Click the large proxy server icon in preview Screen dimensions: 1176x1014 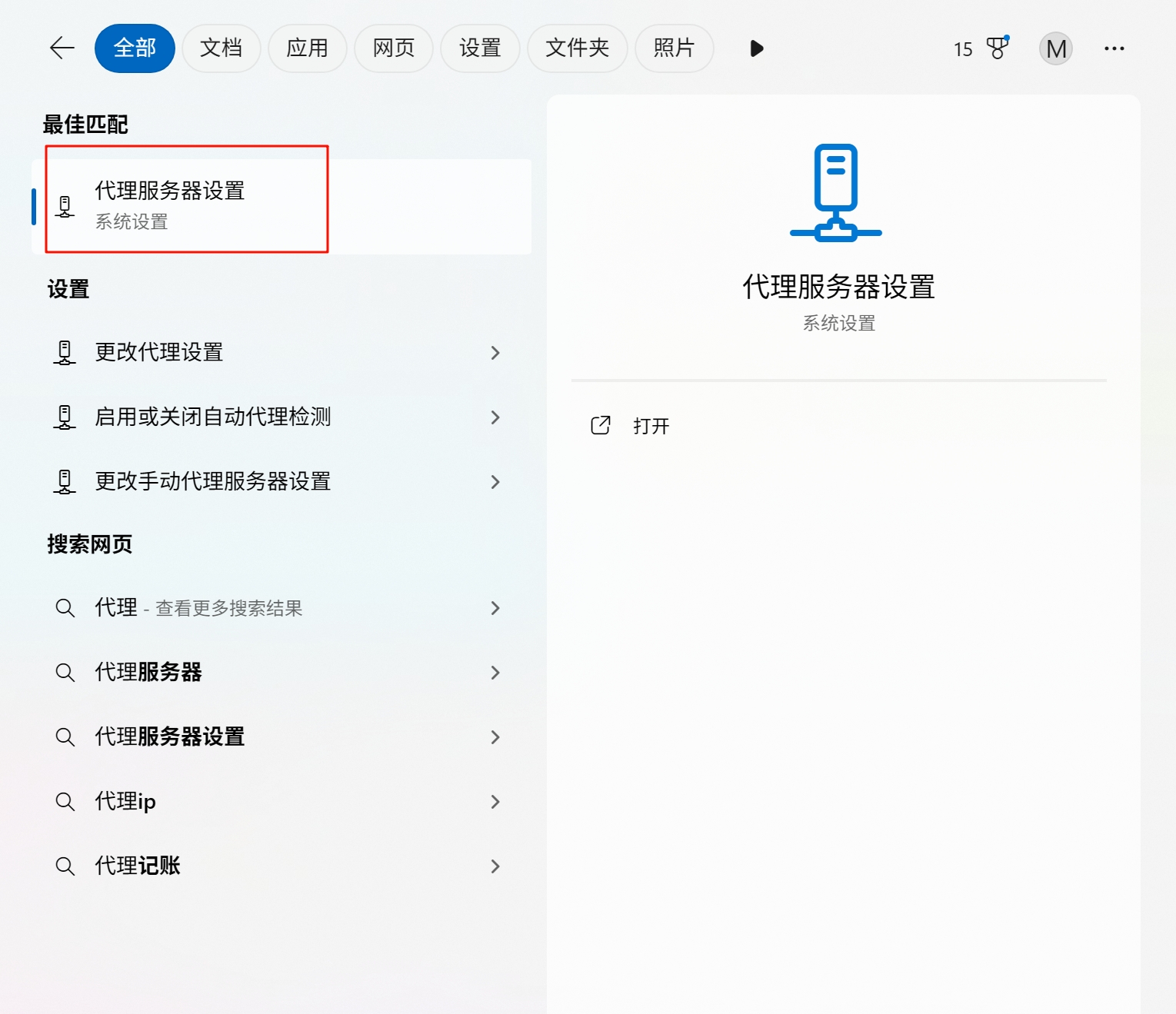coord(836,193)
